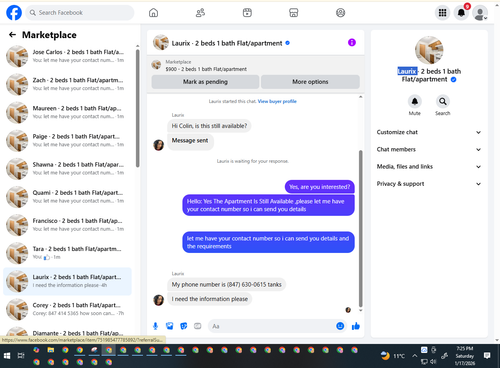Click the message with phone number (847) 630-0615
This screenshot has height=368, width=500.
[227, 284]
